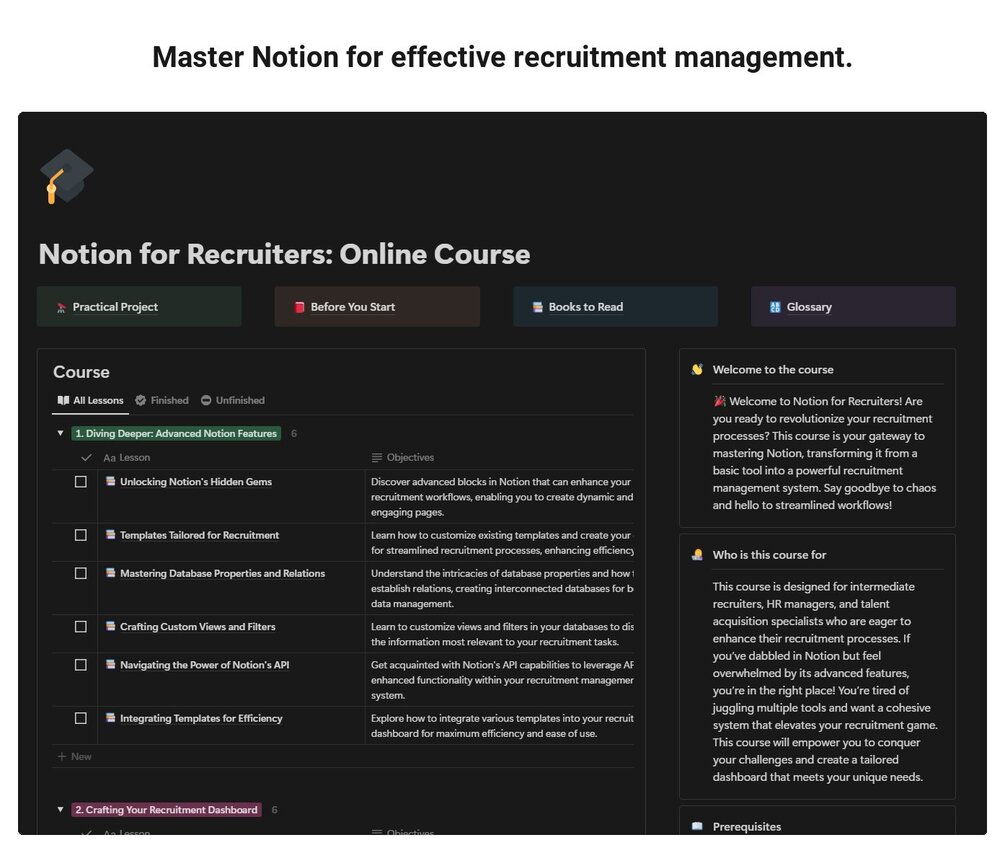This screenshot has width=1005, height=853.
Task: Click the page icon of Navigating Notion's API
Action: [110, 665]
